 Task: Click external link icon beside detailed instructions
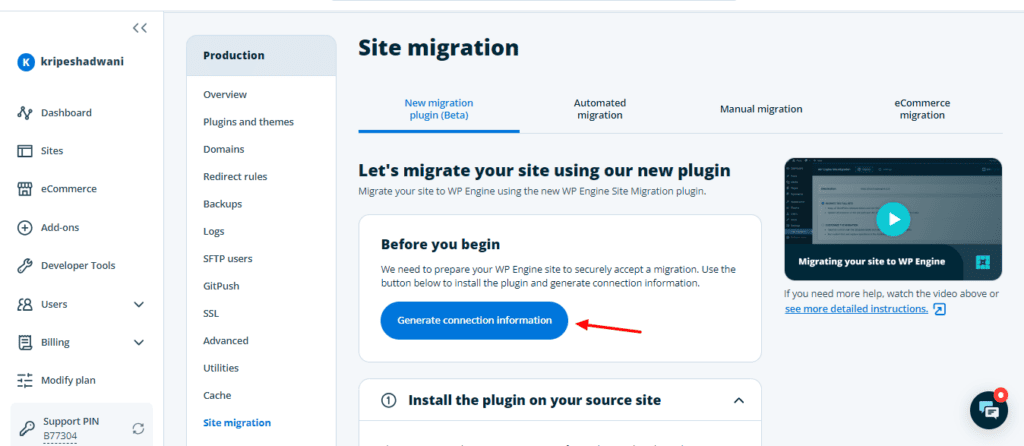point(939,309)
